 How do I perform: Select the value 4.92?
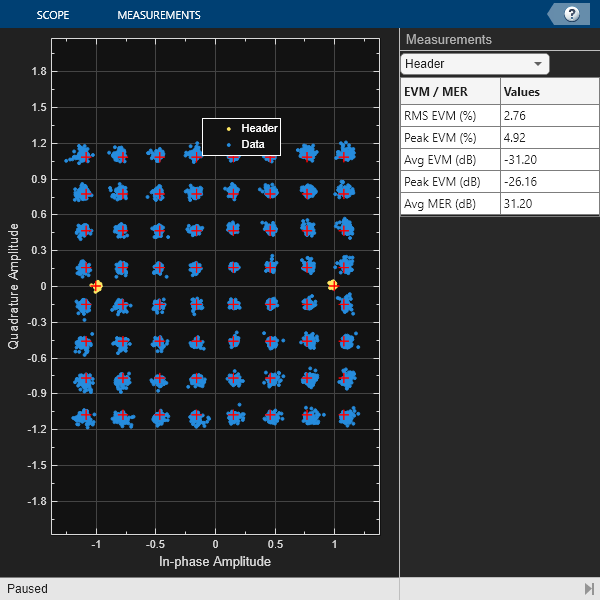(515, 138)
